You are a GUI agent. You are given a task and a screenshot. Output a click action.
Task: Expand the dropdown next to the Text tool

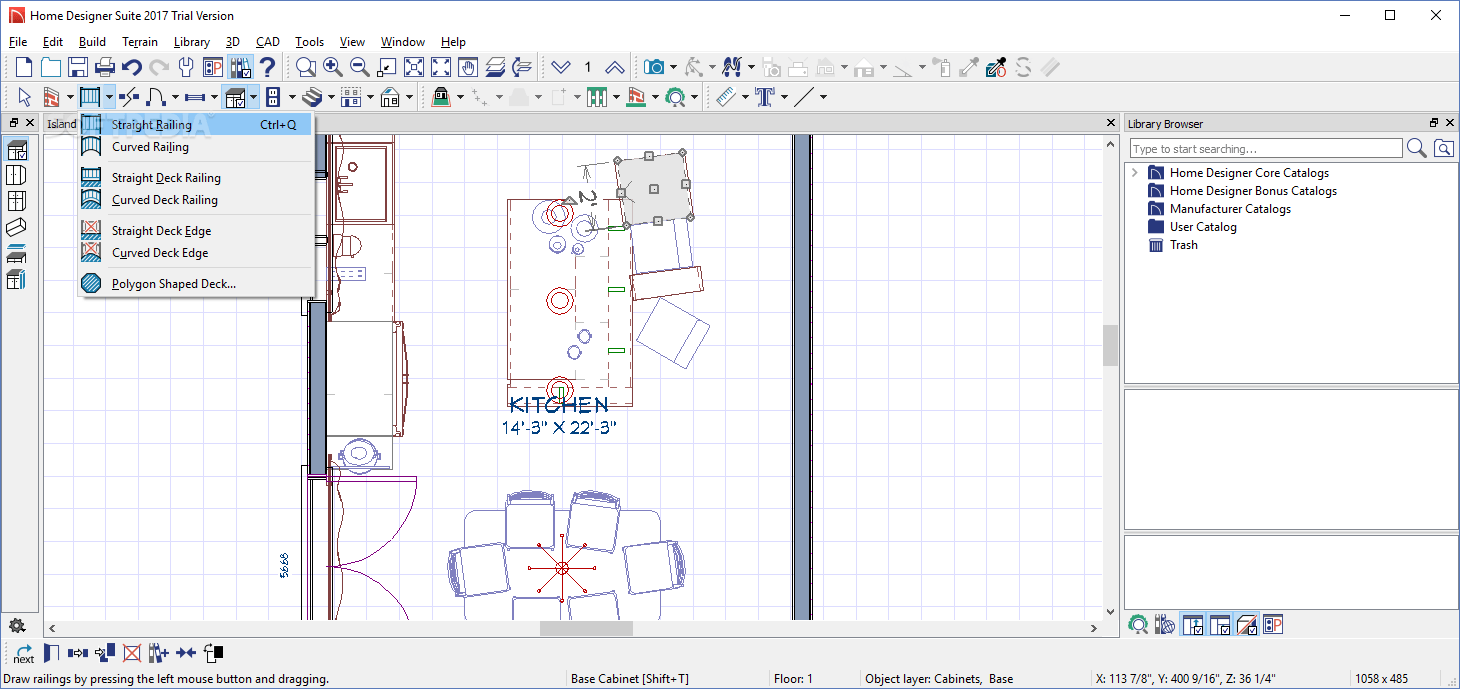[785, 97]
